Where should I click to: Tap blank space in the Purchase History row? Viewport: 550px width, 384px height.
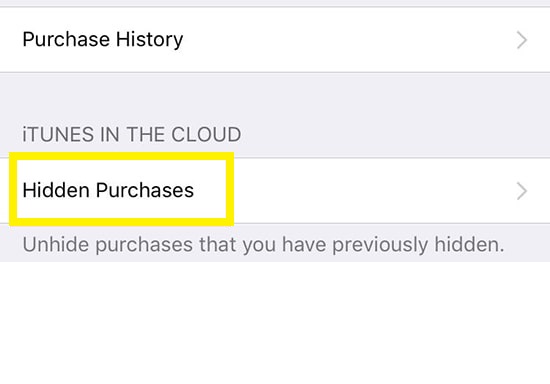point(347,40)
